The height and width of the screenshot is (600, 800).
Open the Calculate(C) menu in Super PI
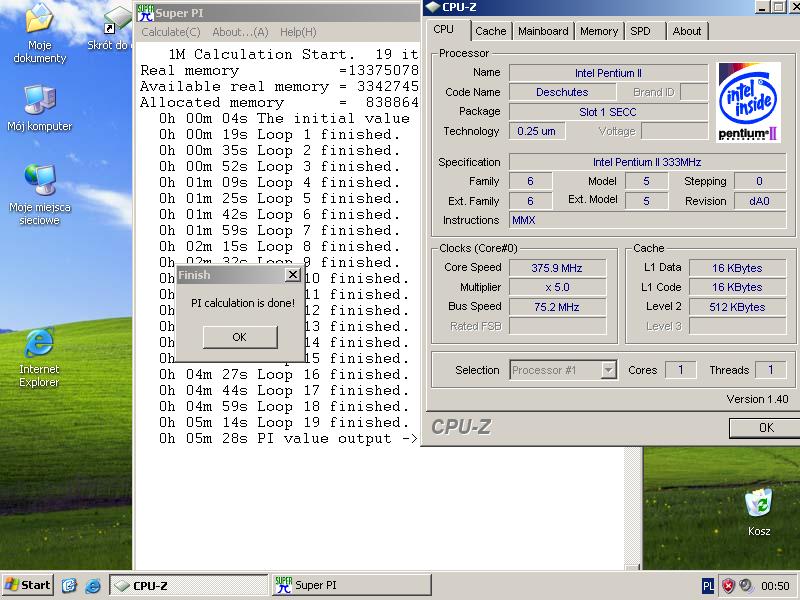click(x=171, y=32)
